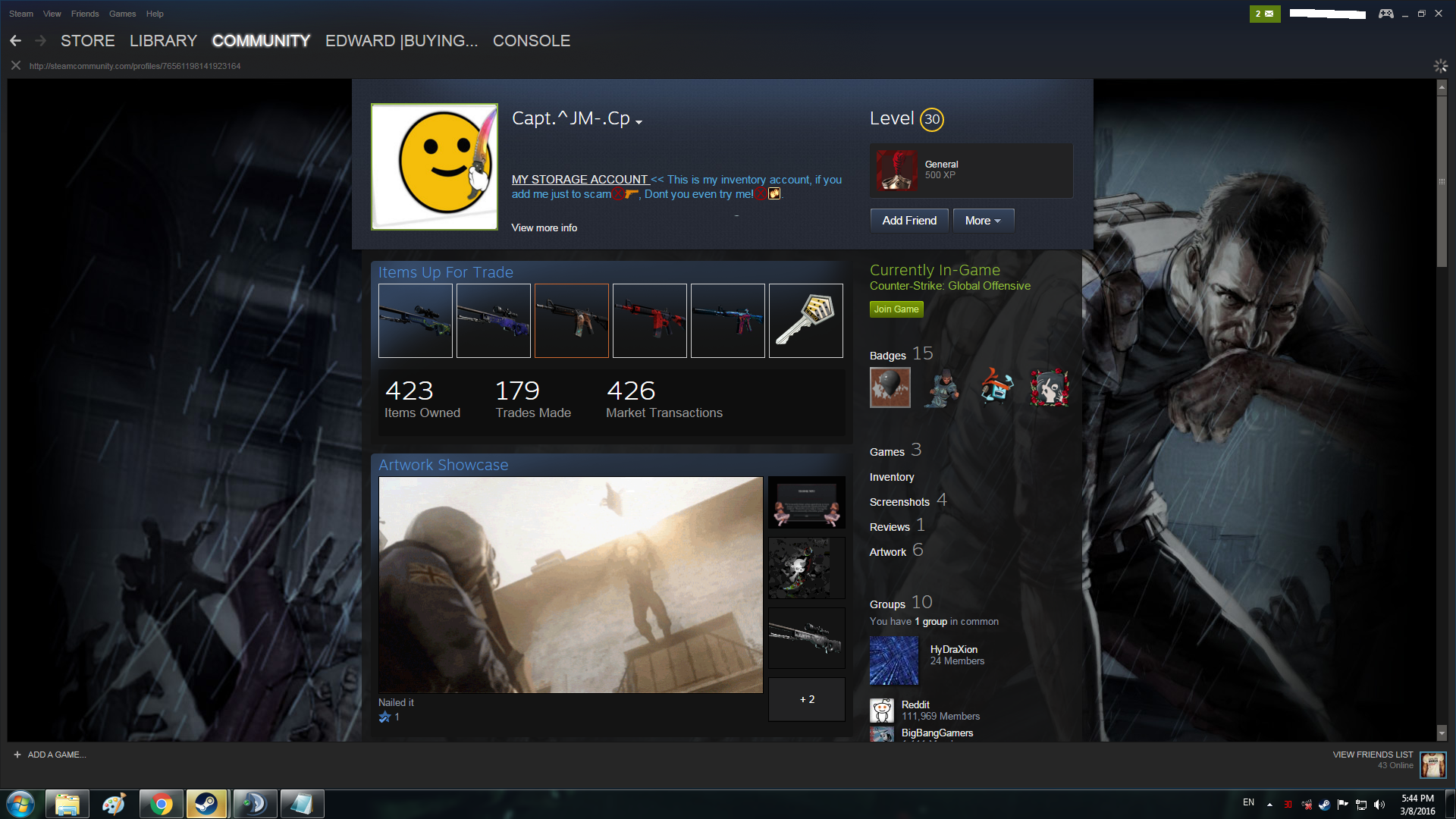Open the Big Picture controller icon
The height and width of the screenshot is (819, 1456).
(1385, 14)
